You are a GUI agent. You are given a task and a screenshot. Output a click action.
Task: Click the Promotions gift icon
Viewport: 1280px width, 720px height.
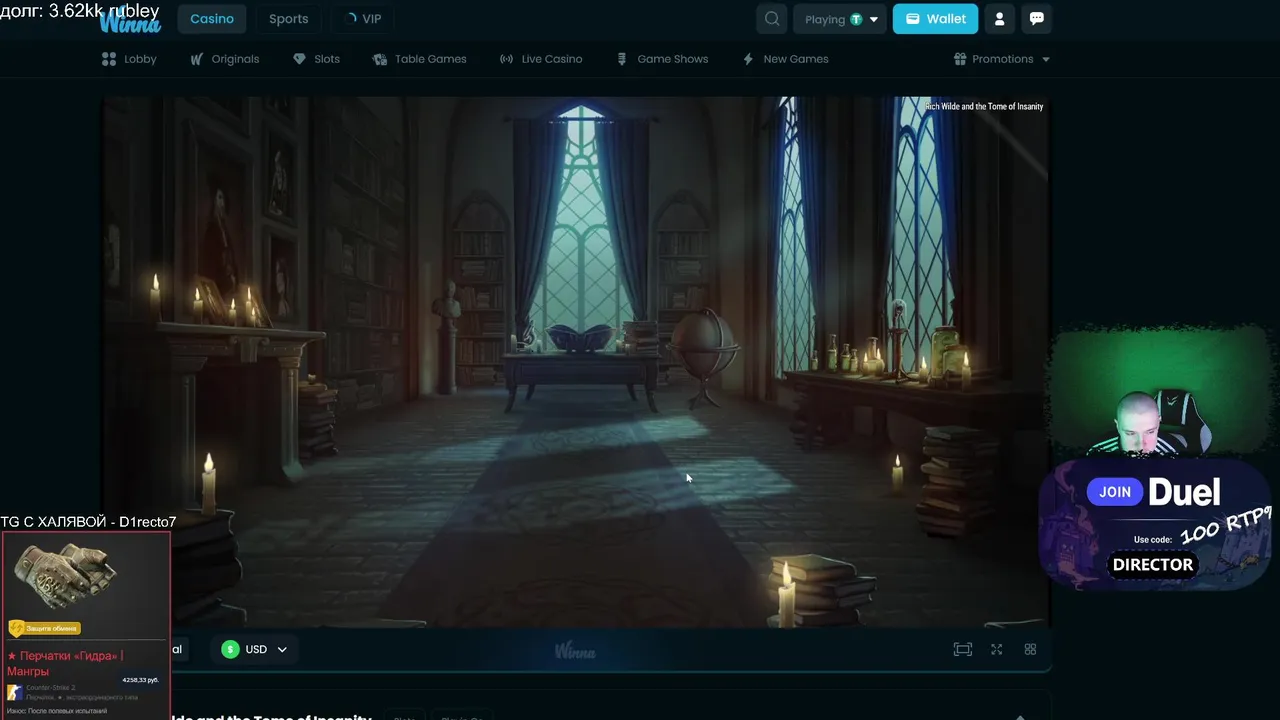(x=961, y=59)
